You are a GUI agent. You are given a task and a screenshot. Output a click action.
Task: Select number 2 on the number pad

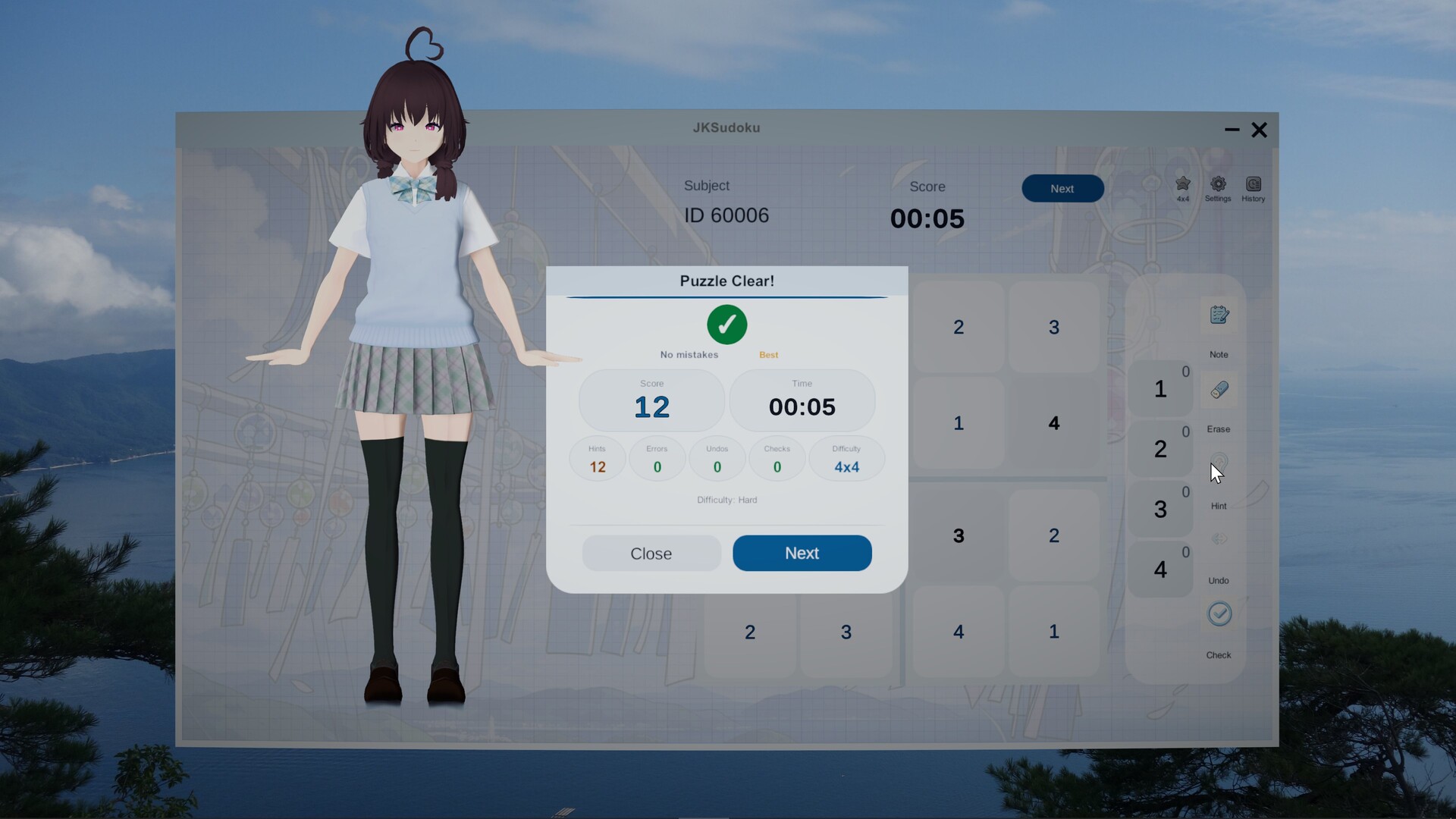[x=1159, y=449]
